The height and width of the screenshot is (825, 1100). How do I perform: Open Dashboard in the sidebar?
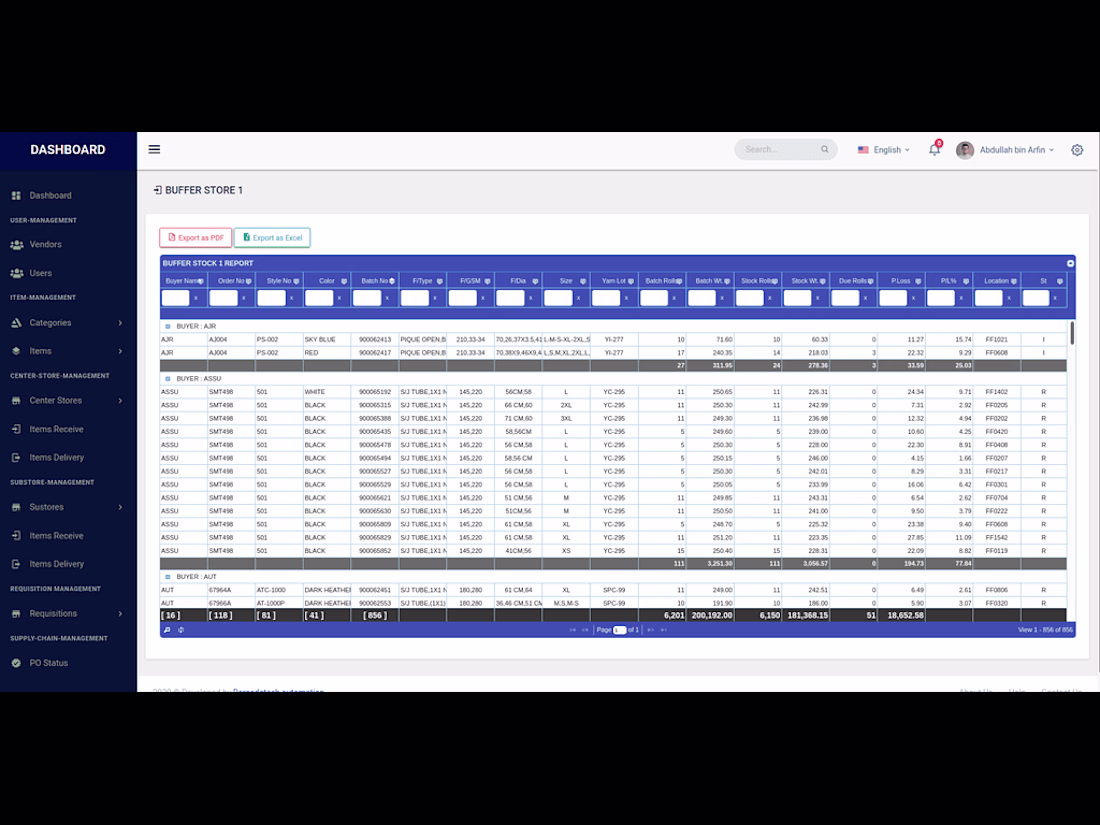[x=51, y=195]
